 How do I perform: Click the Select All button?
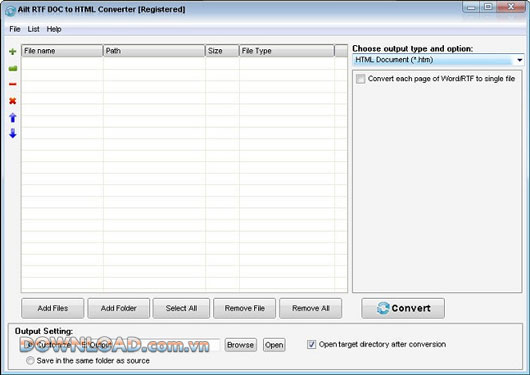[181, 308]
